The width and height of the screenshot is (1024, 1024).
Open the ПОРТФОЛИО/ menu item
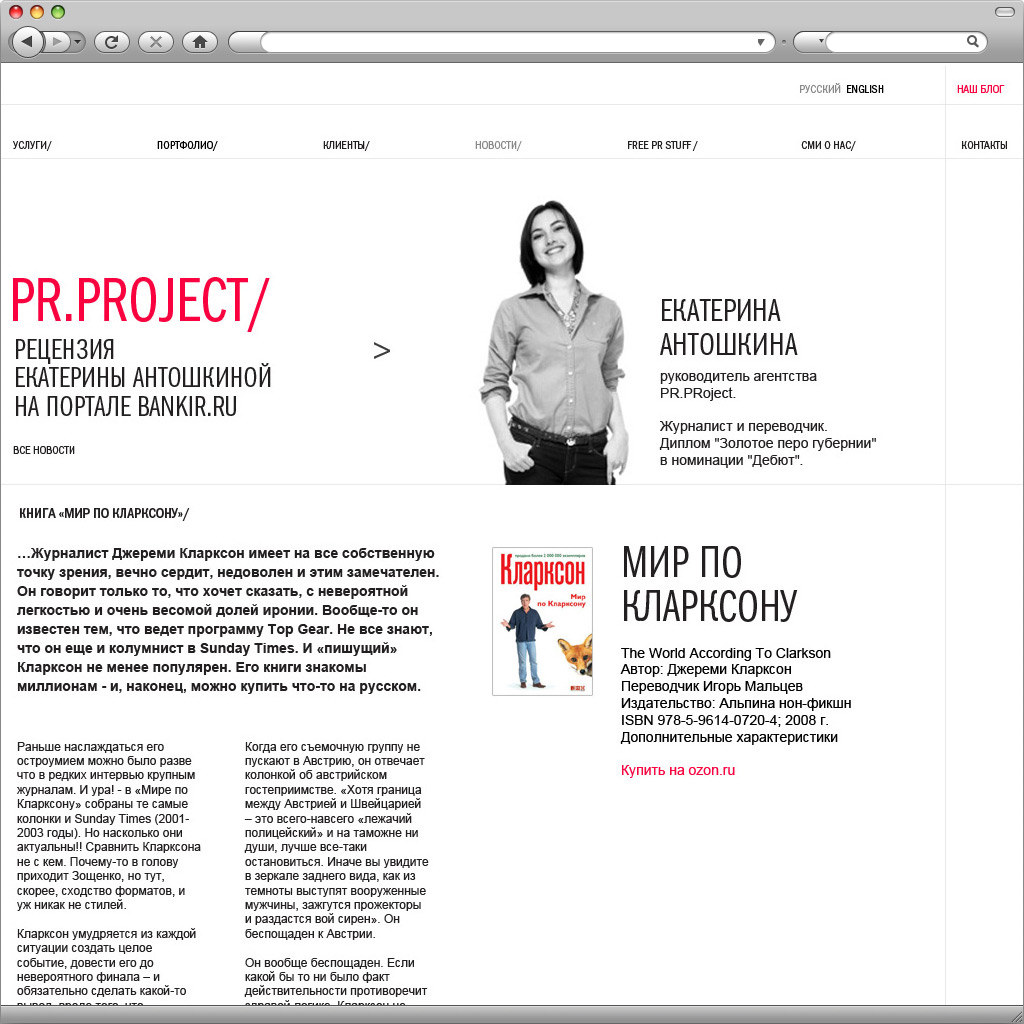click(x=187, y=145)
